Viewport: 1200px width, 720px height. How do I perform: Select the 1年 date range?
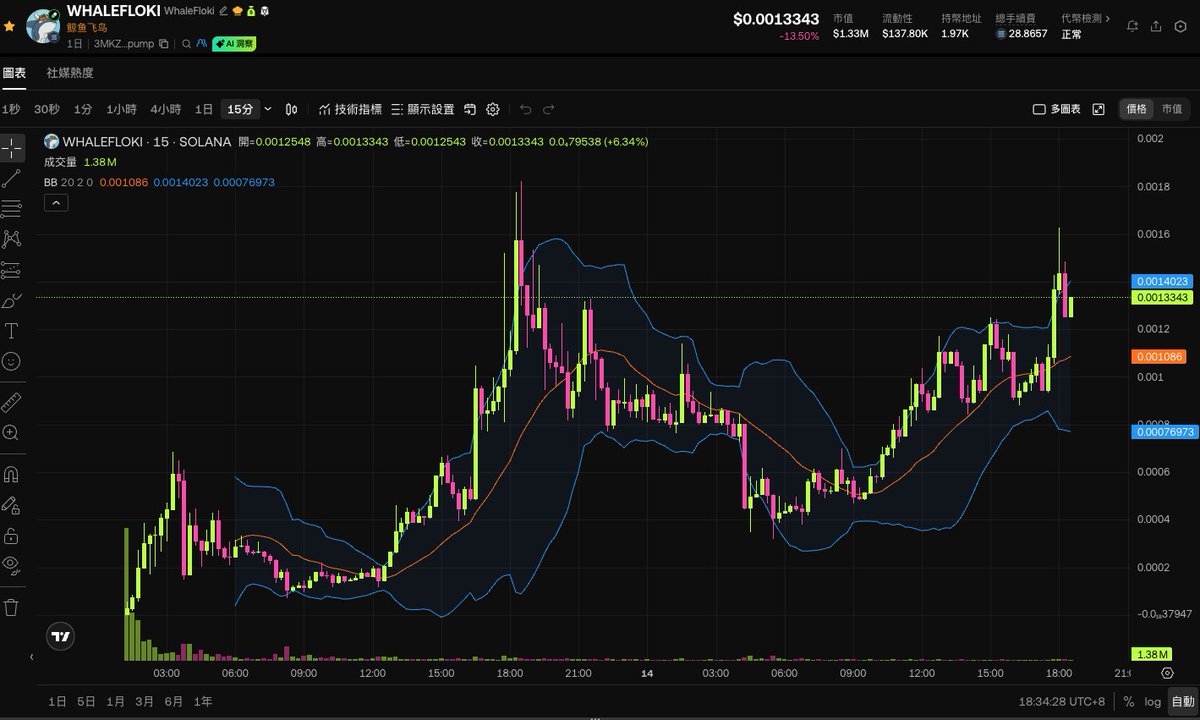click(x=203, y=701)
